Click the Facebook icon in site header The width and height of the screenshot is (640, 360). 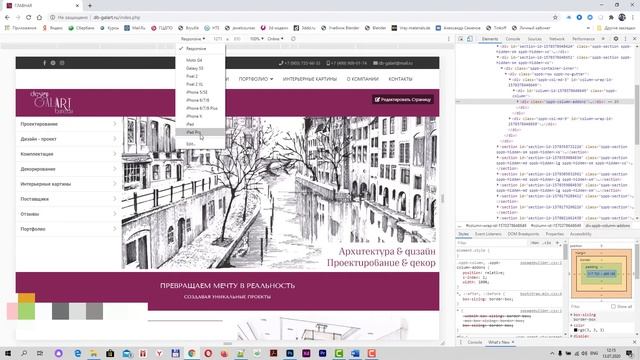(44, 63)
